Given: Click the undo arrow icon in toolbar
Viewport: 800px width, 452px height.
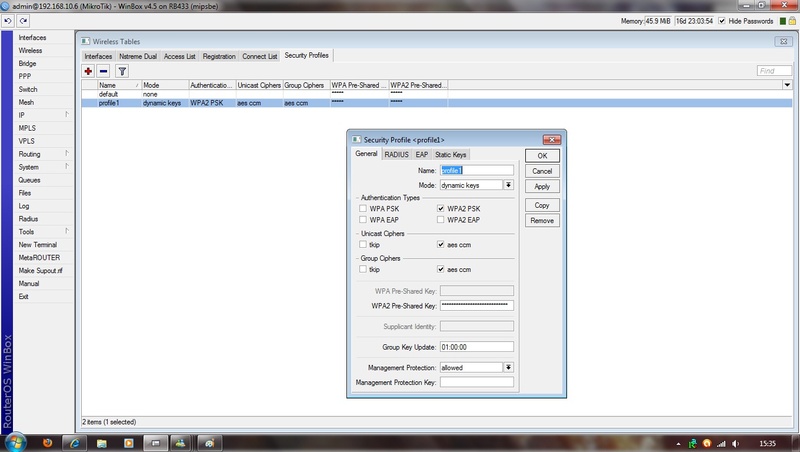Looking at the screenshot, I should point(8,21).
